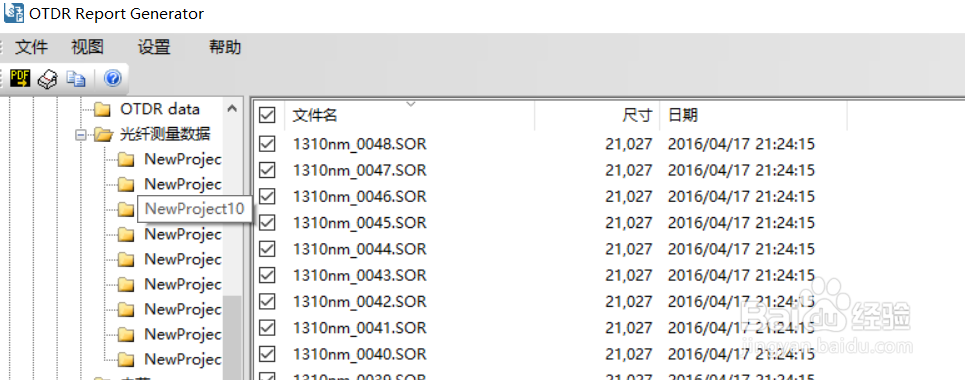
Task: Select file name 1310nm_0047.SOR
Action: pyautogui.click(x=359, y=170)
